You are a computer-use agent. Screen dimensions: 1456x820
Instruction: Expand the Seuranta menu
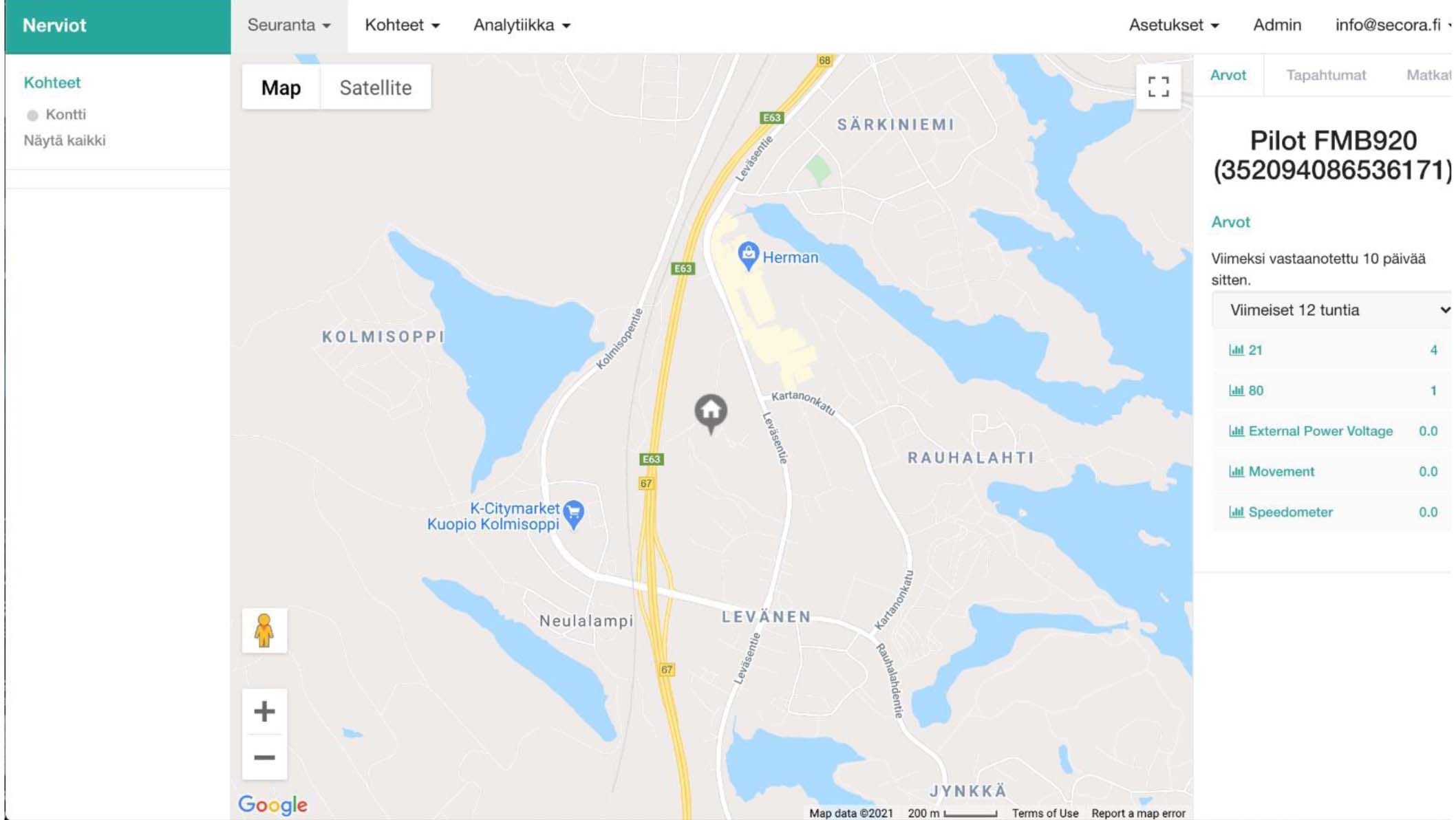[x=289, y=25]
